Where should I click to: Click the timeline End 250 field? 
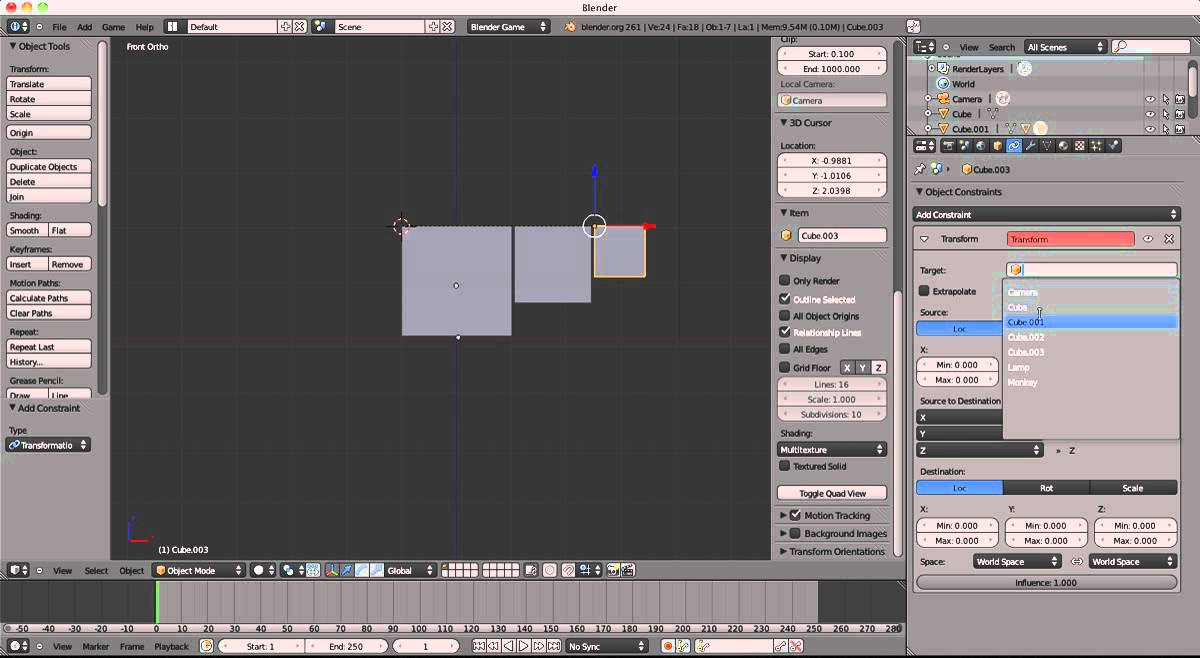click(346, 646)
